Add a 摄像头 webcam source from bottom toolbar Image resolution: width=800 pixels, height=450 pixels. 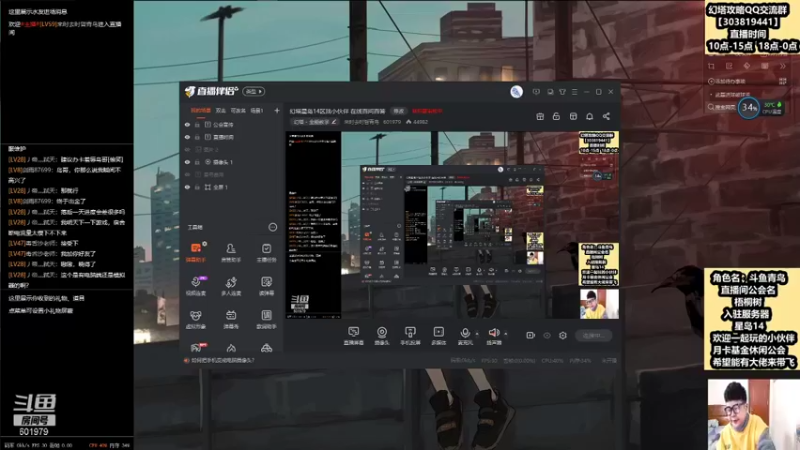[382, 336]
